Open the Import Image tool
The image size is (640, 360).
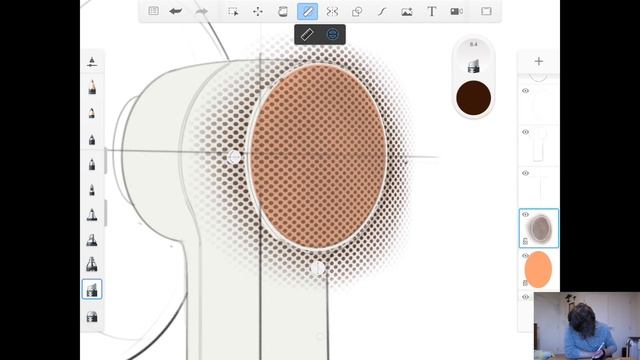pyautogui.click(x=407, y=11)
